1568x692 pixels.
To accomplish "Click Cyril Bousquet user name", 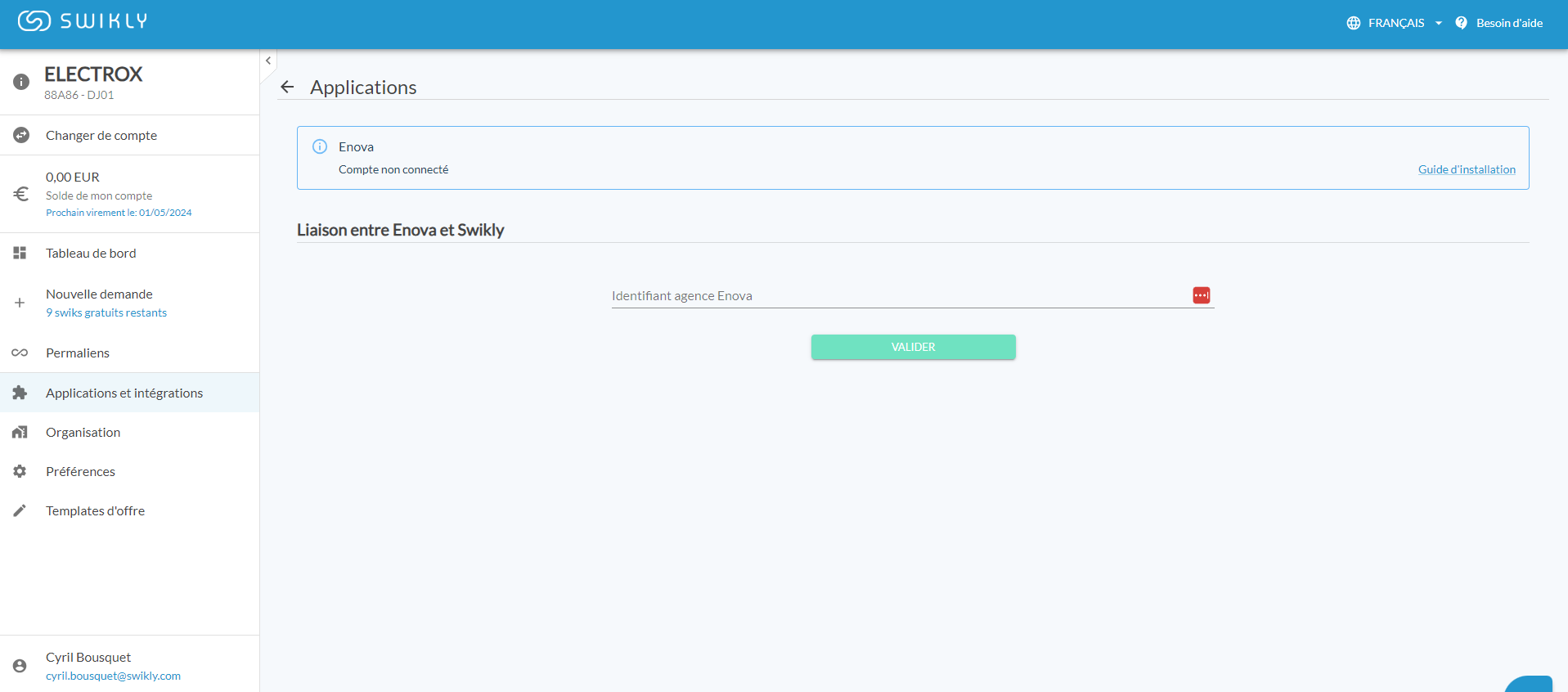I will tap(88, 657).
